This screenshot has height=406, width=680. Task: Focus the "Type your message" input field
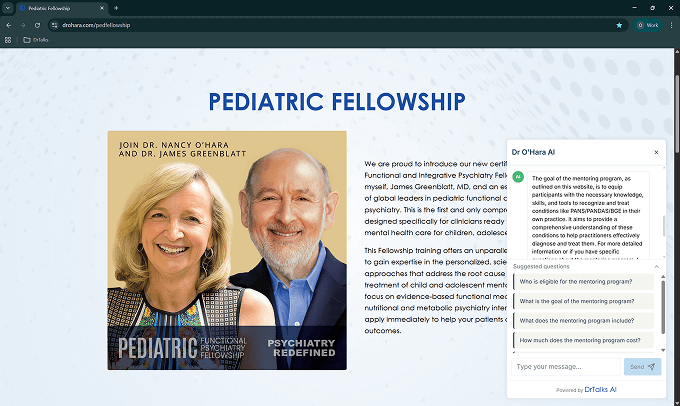pyautogui.click(x=565, y=367)
